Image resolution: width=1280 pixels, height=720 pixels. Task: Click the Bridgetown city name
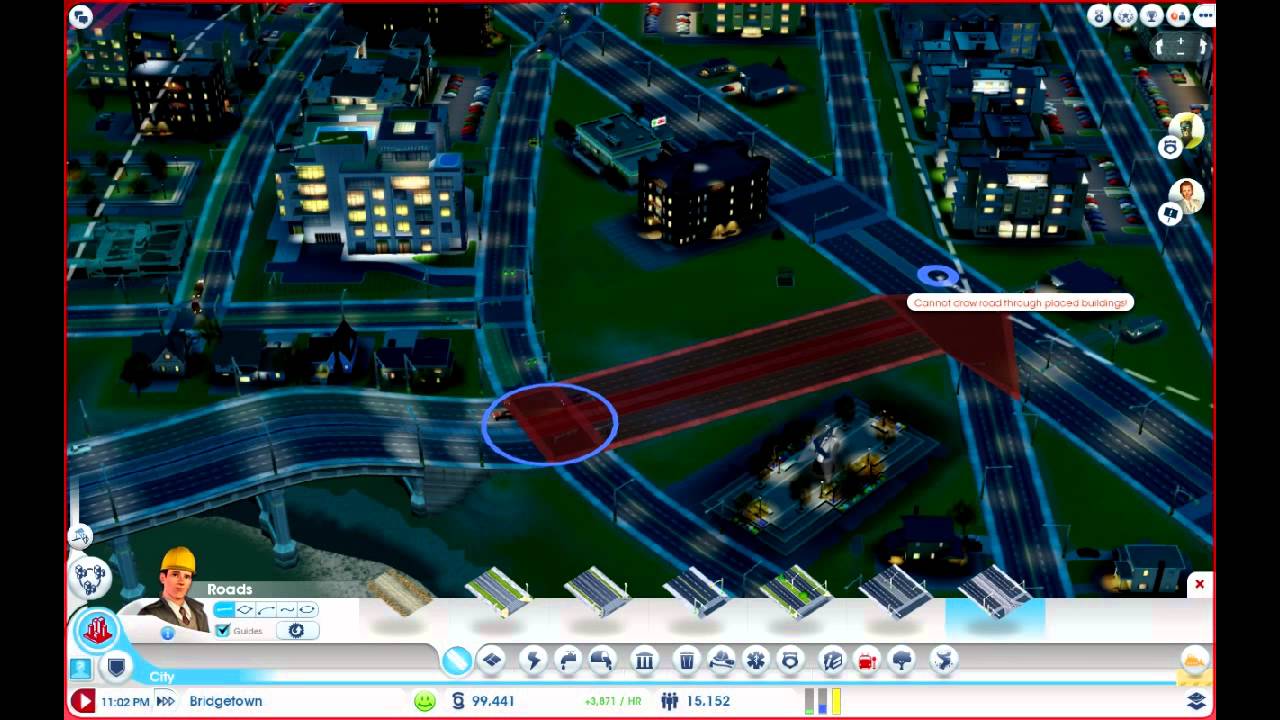click(x=226, y=701)
